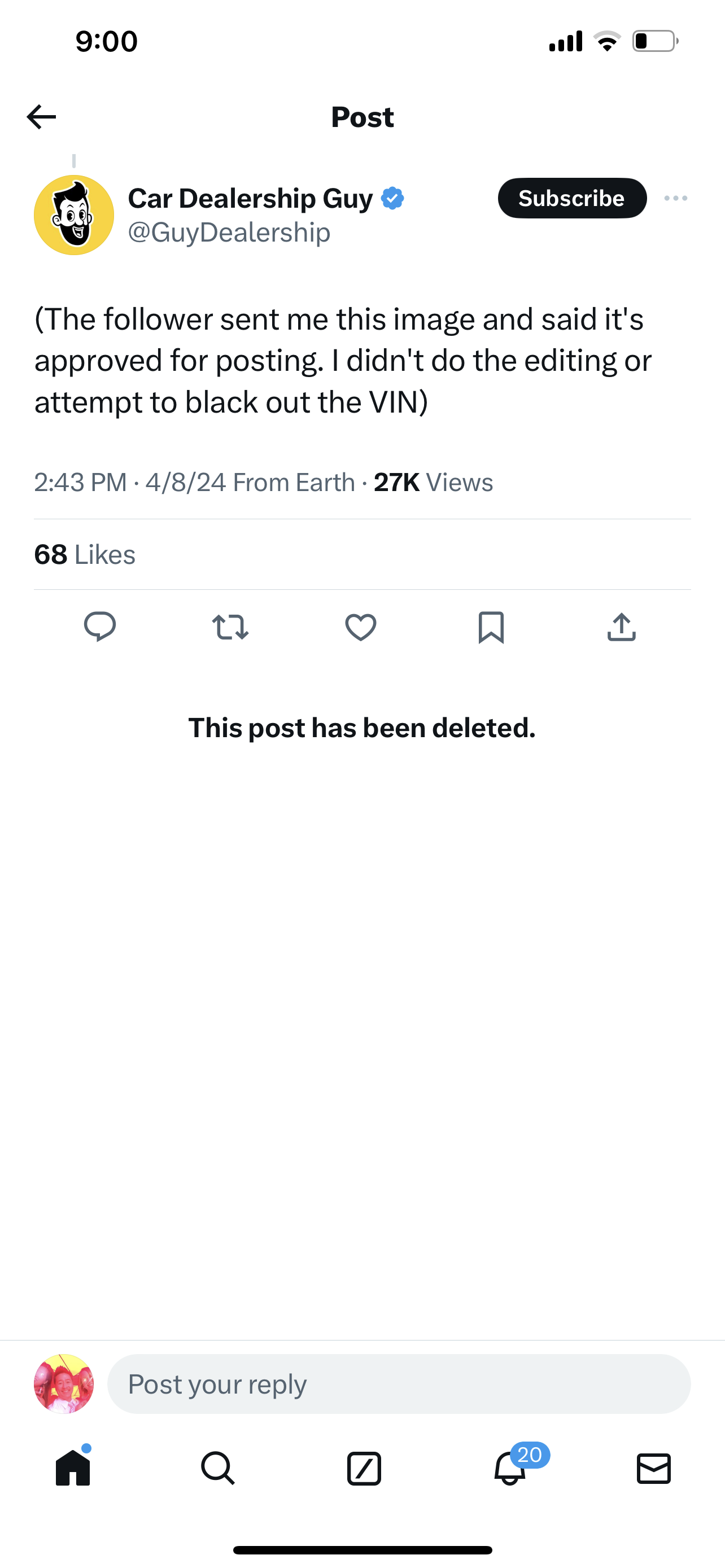The width and height of the screenshot is (725, 1568).
Task: Open Notifications bell with 20 badge
Action: point(510,1468)
